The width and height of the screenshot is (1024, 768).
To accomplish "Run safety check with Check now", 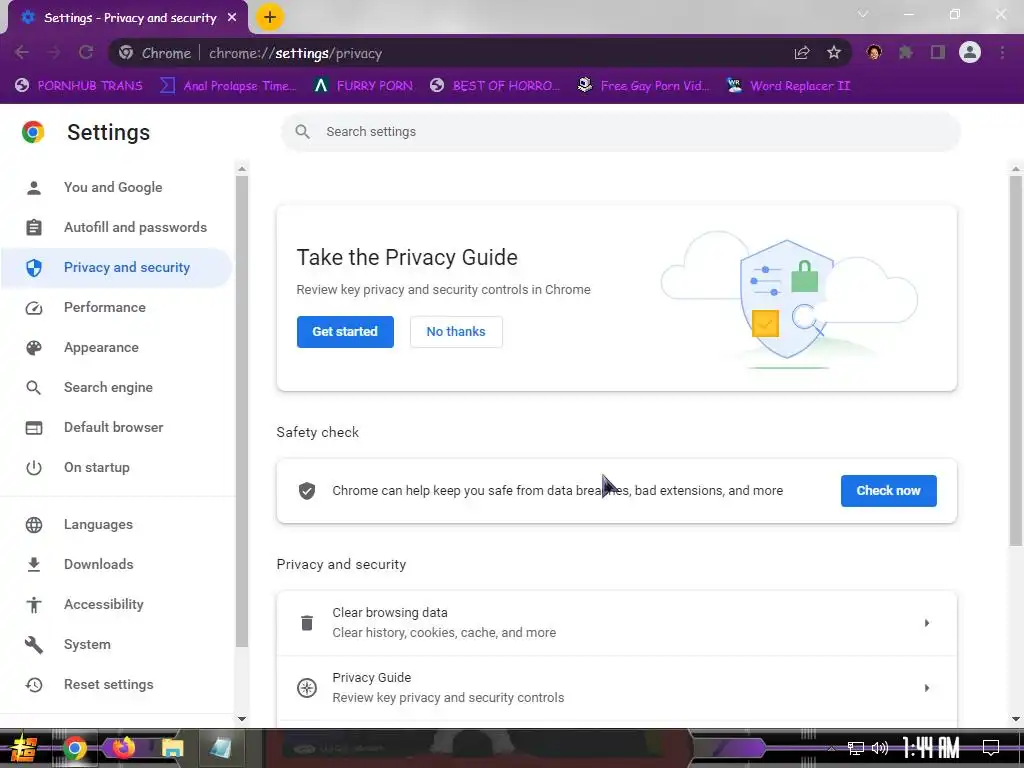I will [x=888, y=491].
